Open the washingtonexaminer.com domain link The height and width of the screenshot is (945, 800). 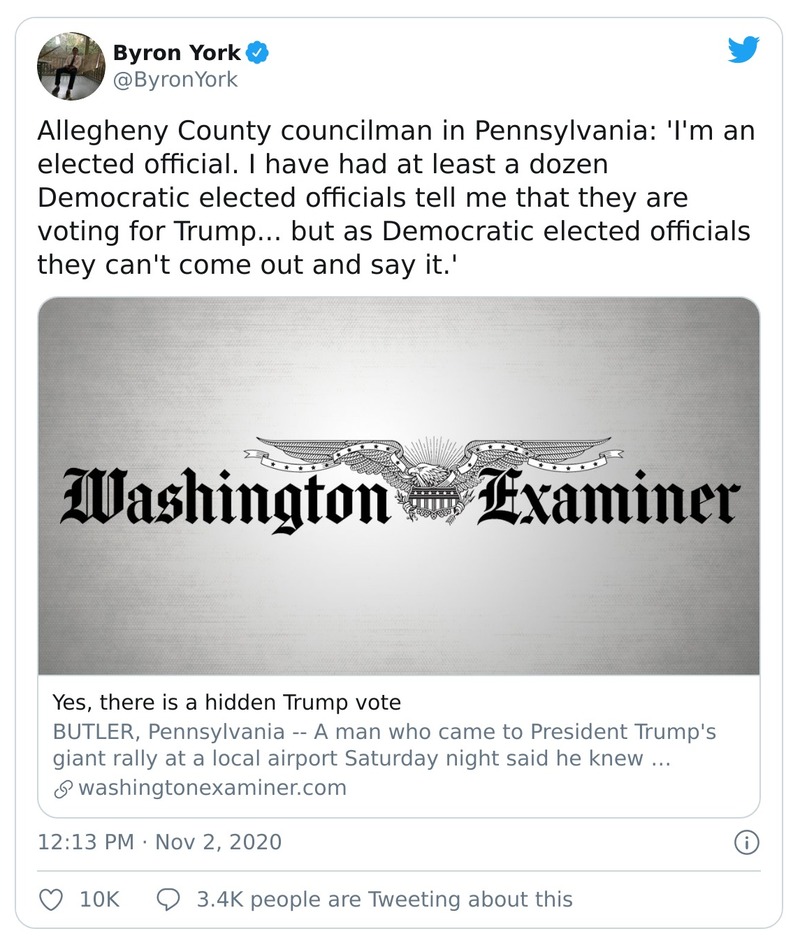click(212, 788)
